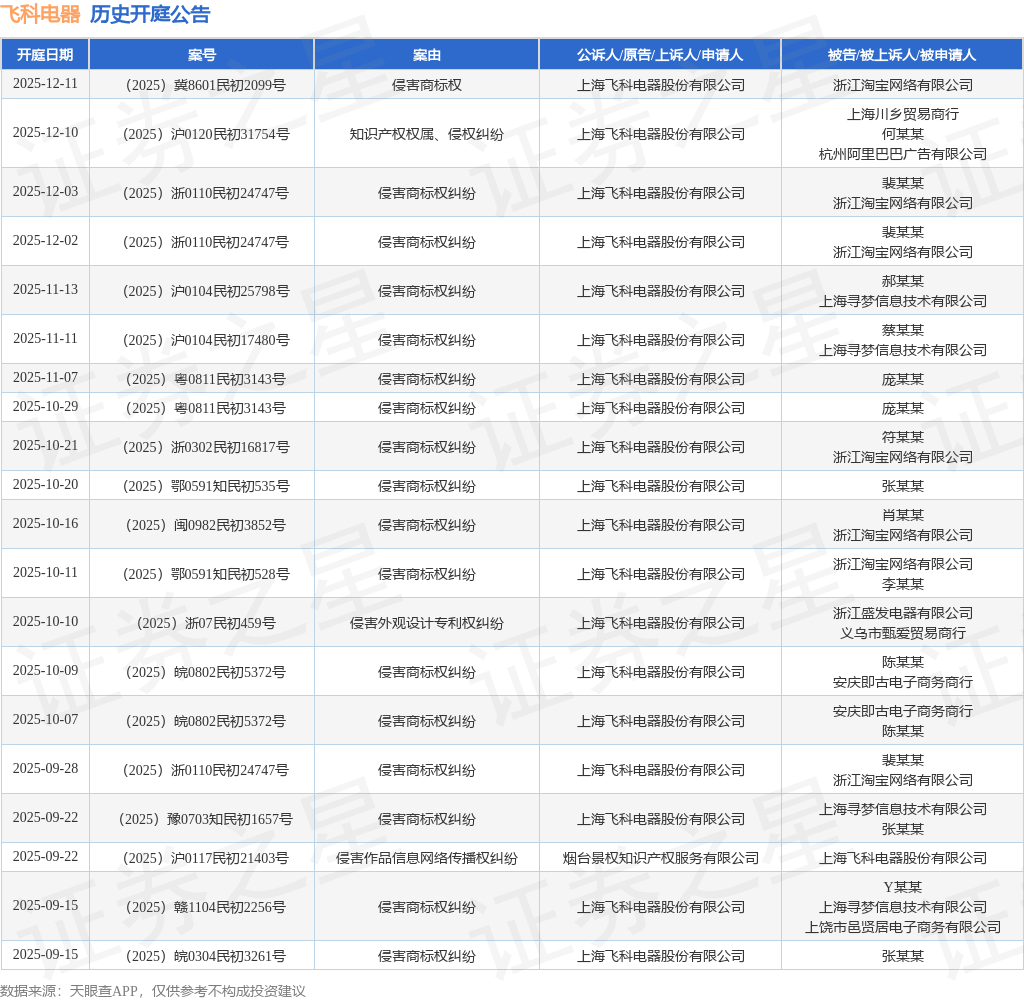The height and width of the screenshot is (1000, 1024).
Task: Click defendant 郝某某
Action: pos(903,281)
